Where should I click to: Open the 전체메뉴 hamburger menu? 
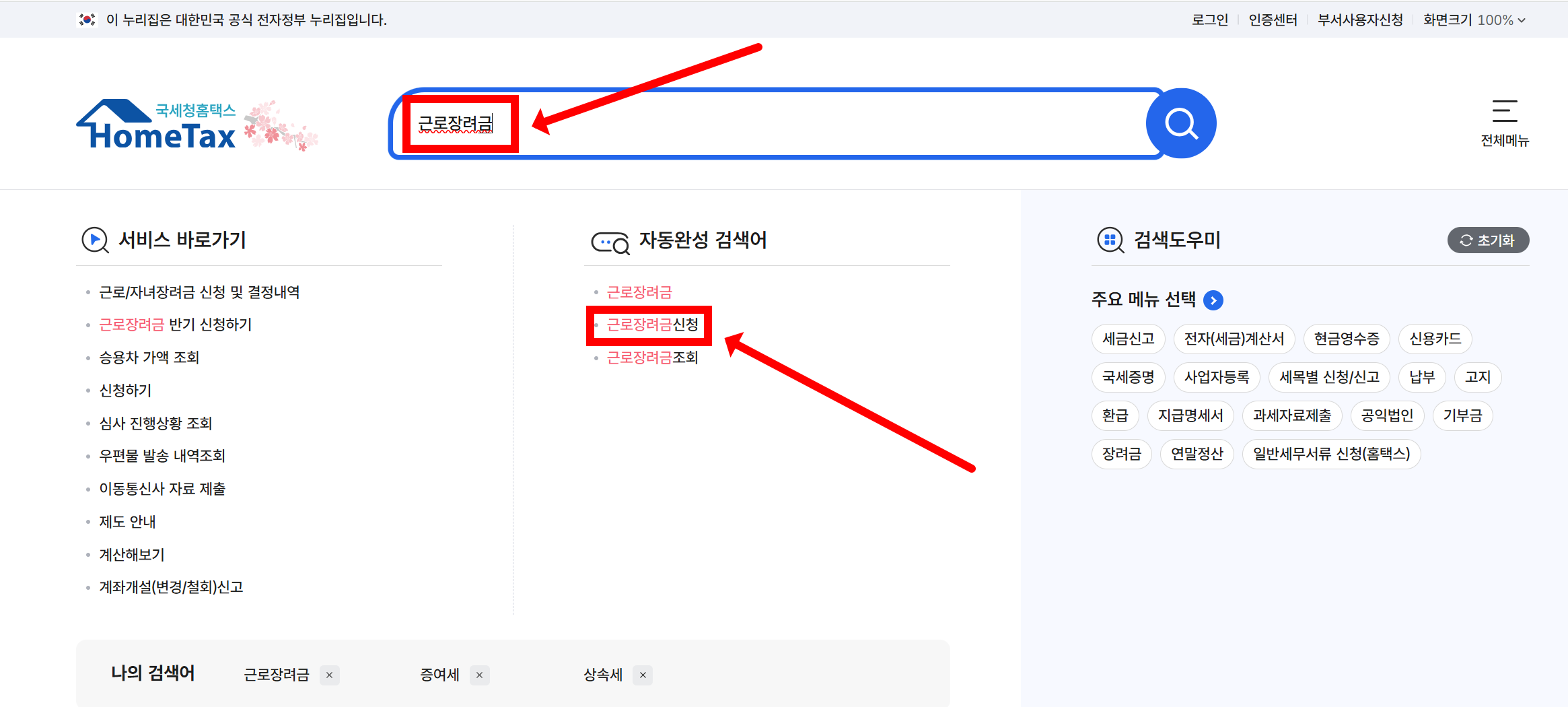click(x=1505, y=123)
